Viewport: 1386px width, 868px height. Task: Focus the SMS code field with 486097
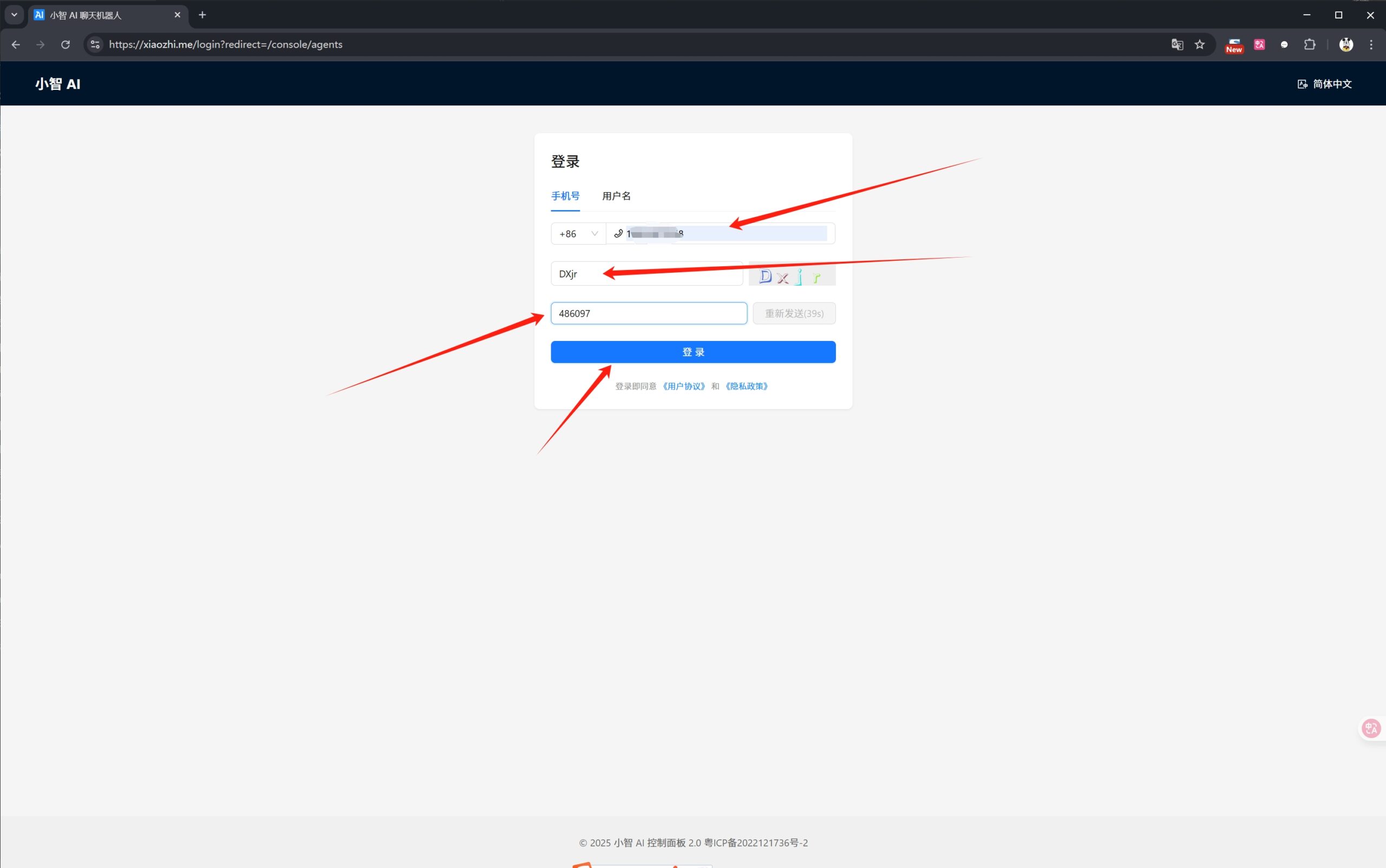(x=649, y=313)
